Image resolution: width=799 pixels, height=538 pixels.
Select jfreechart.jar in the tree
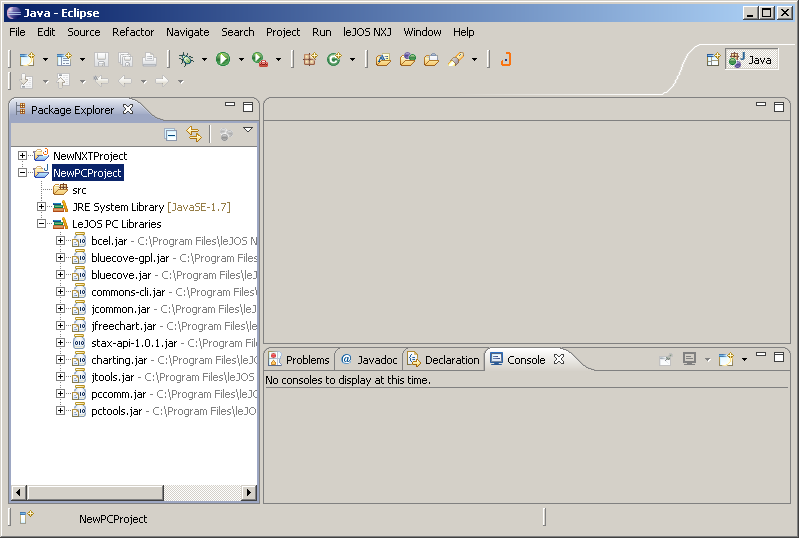click(123, 326)
